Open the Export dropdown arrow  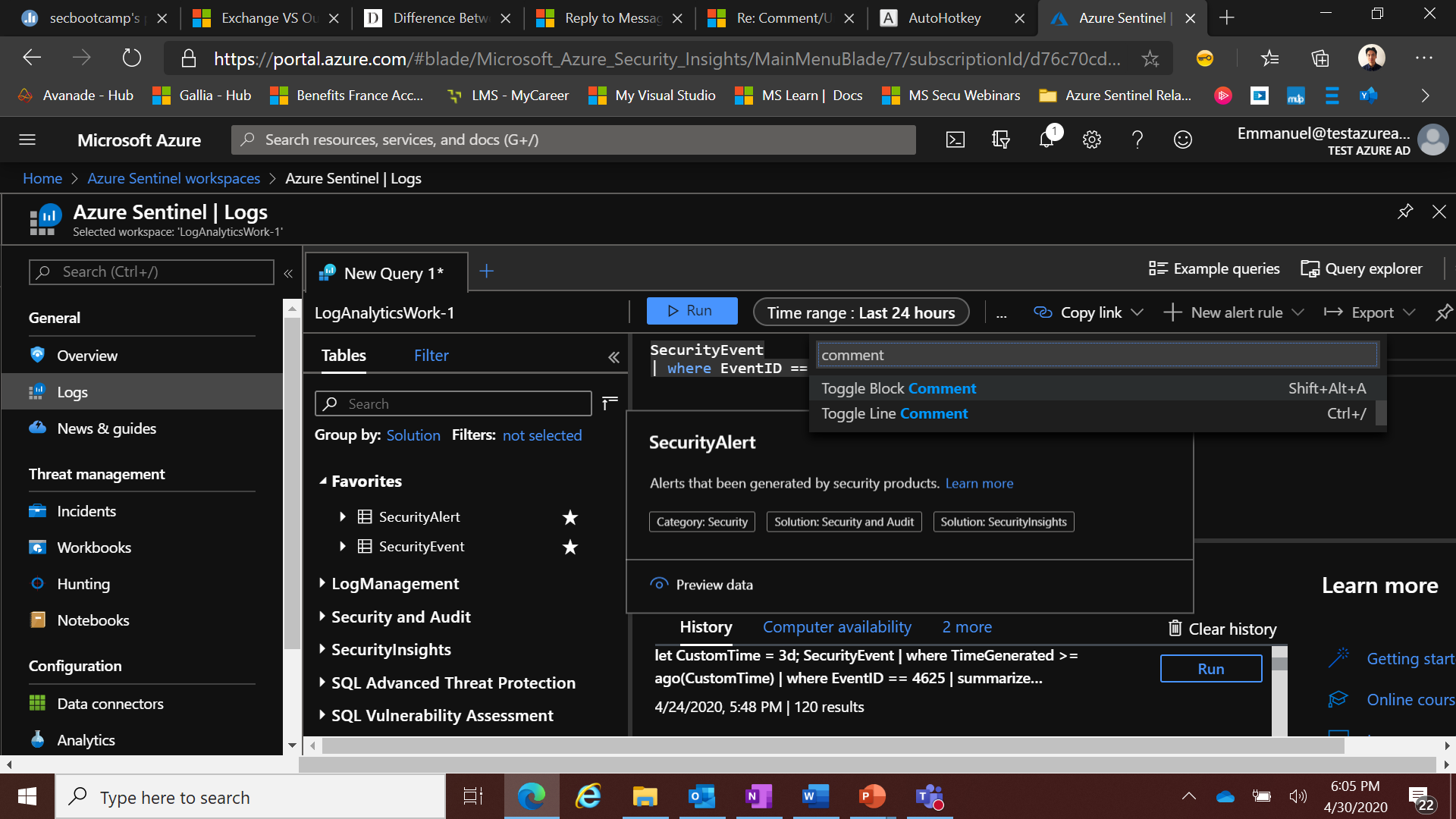[x=1409, y=312]
